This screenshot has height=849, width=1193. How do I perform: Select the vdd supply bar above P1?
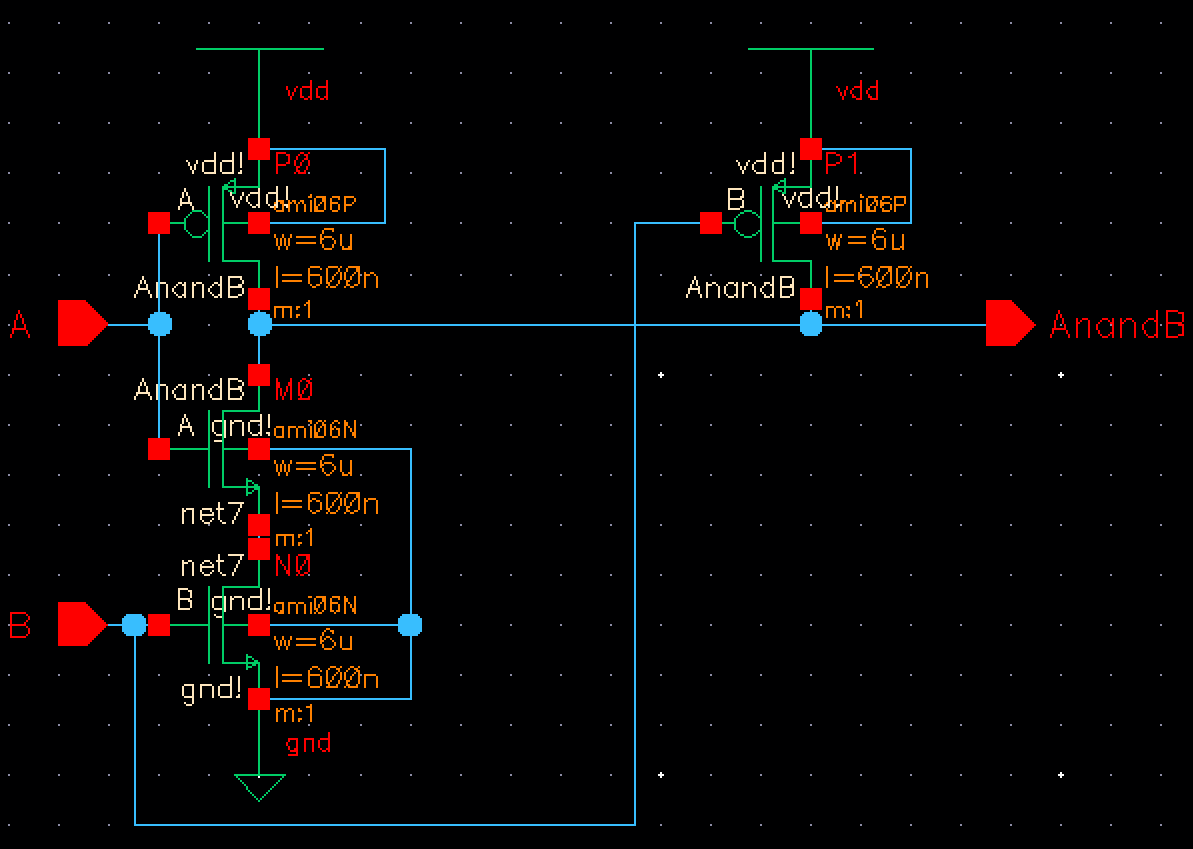(812, 49)
